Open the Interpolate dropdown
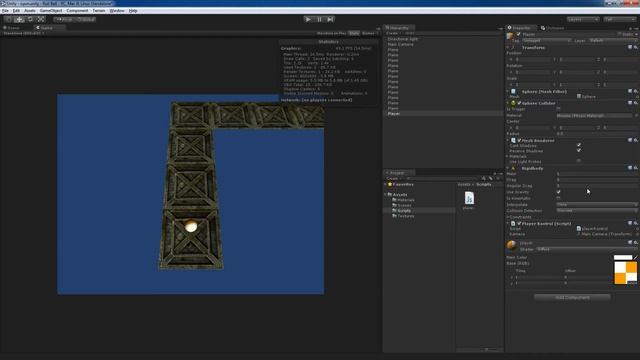 click(597, 204)
